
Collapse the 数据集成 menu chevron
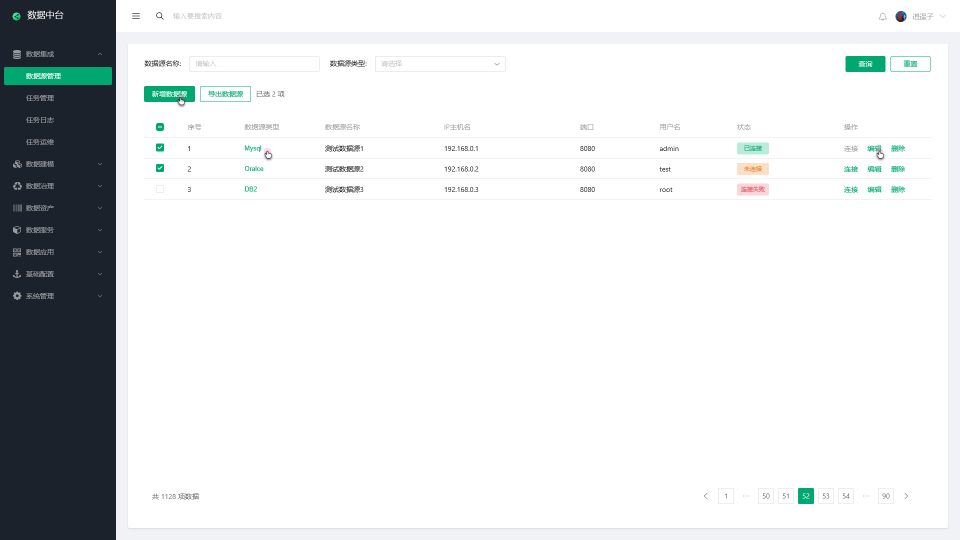point(100,54)
